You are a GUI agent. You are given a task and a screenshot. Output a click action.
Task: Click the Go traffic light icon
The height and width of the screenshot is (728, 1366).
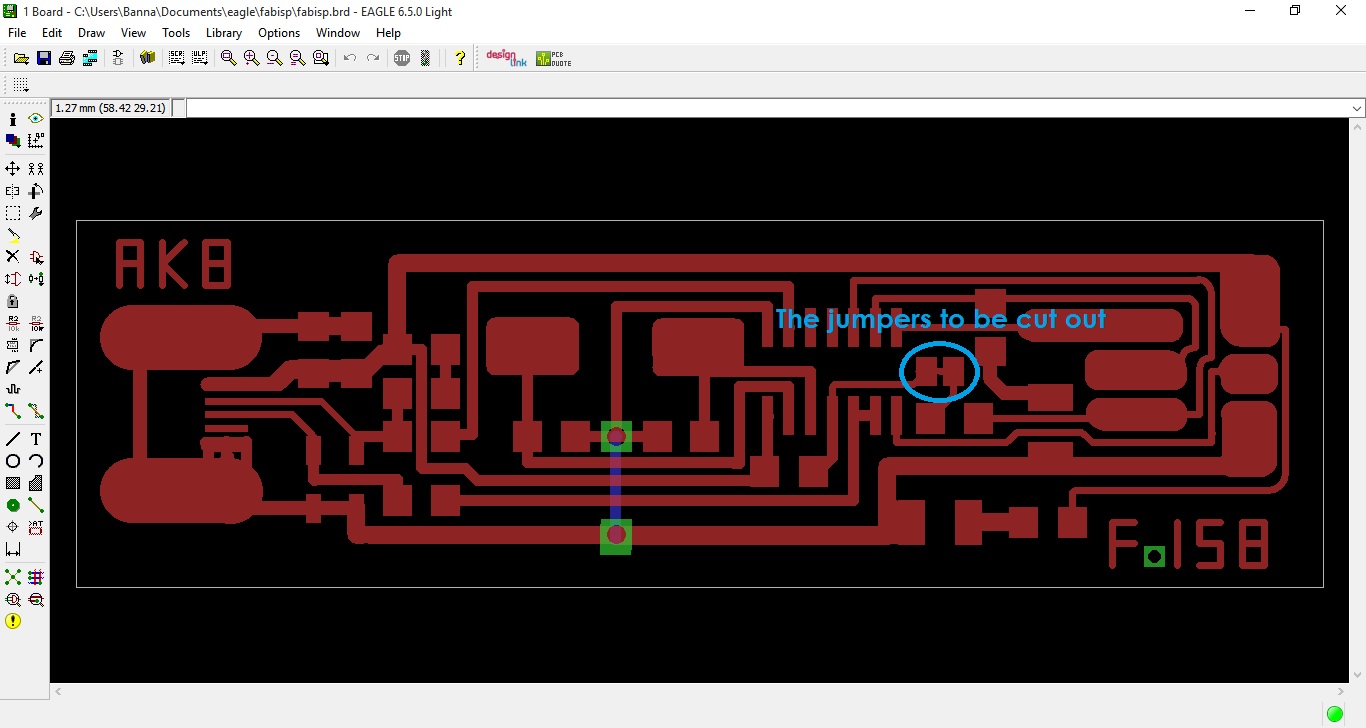[x=425, y=58]
